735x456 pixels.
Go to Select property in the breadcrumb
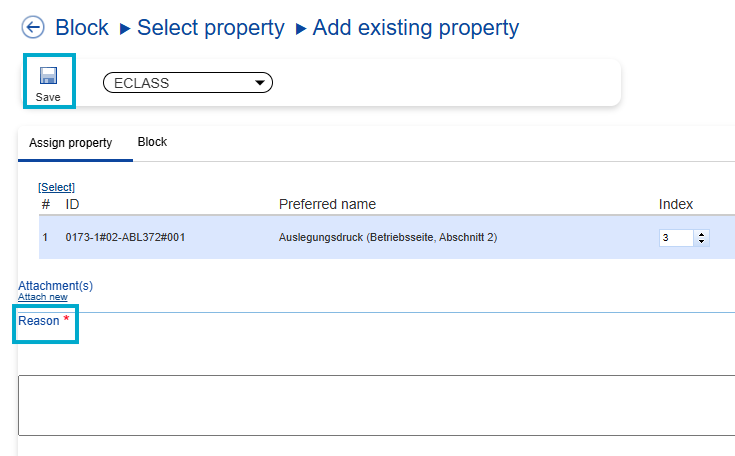211,28
